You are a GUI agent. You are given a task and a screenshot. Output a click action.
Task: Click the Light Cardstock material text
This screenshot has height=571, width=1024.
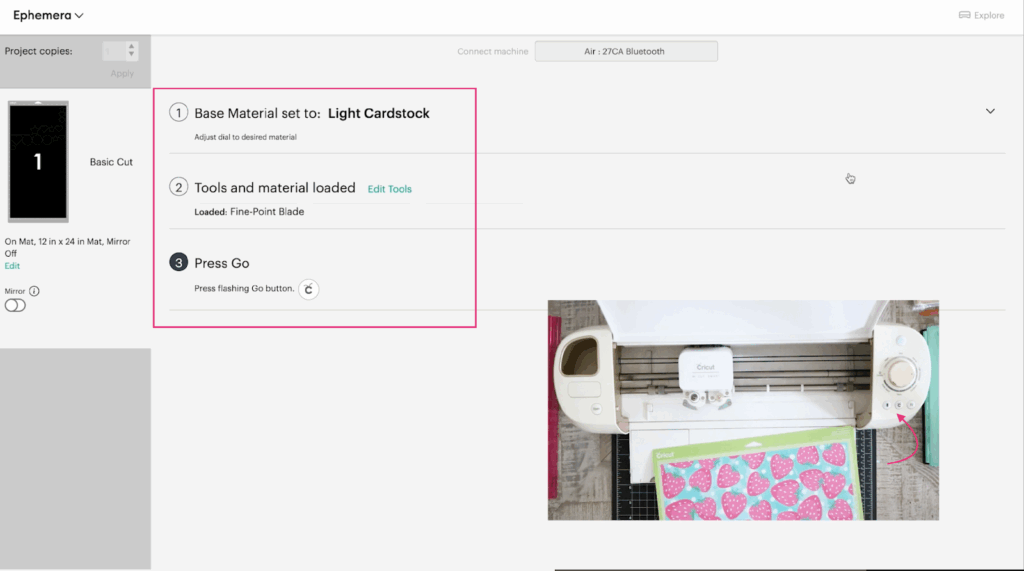[x=378, y=113]
